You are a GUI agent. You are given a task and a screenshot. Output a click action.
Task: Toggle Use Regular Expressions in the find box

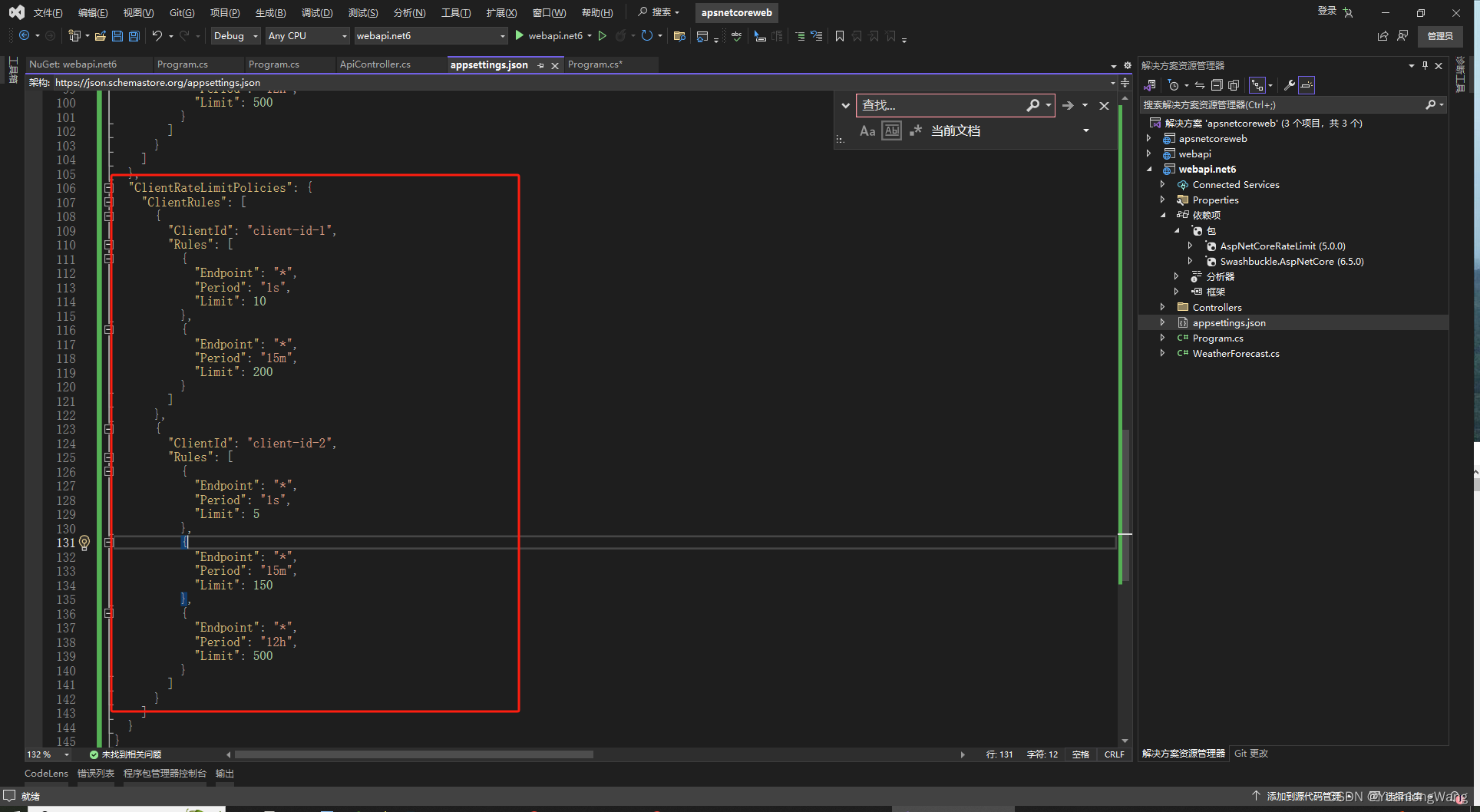(x=915, y=130)
